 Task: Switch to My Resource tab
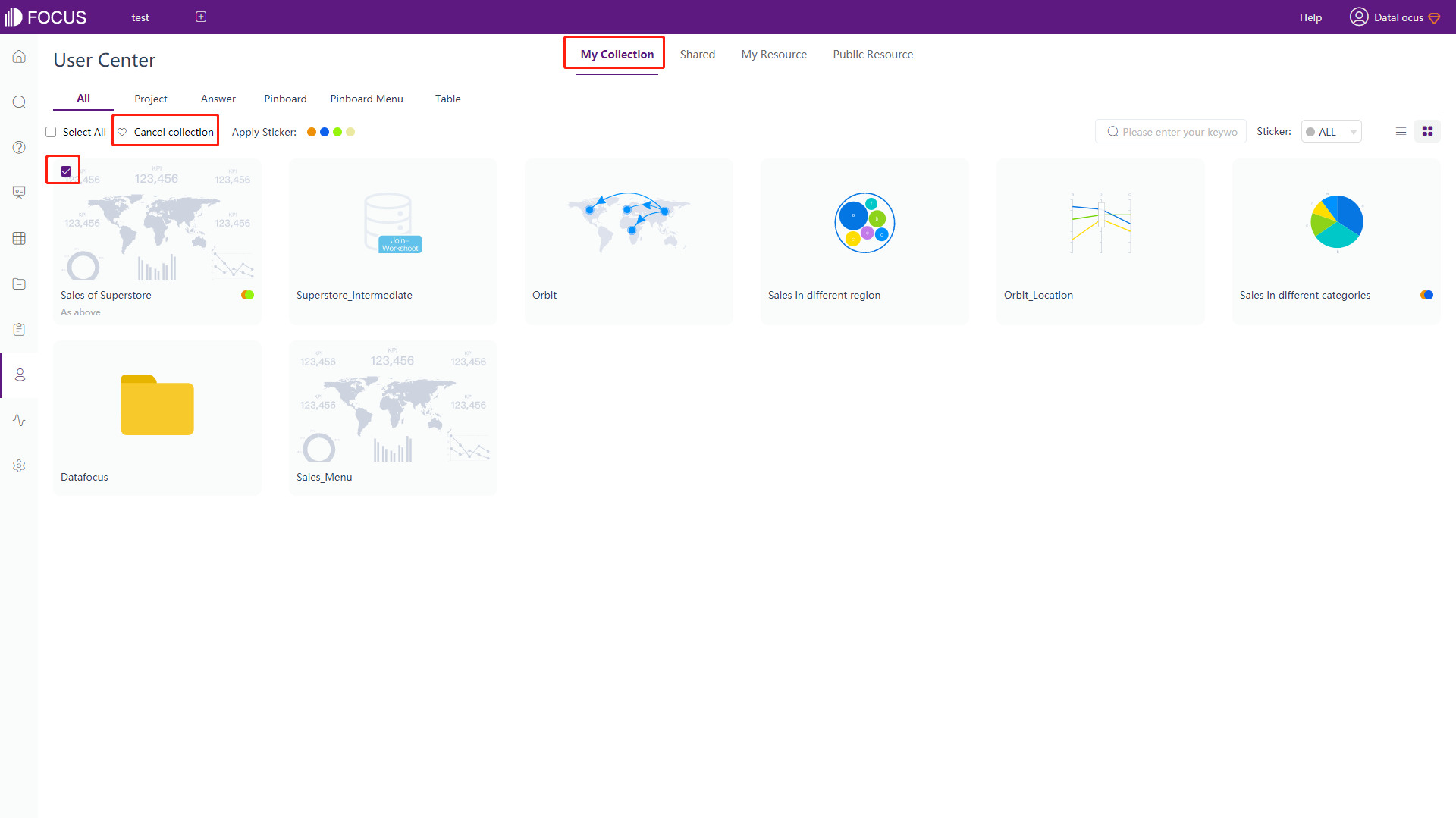click(x=773, y=55)
